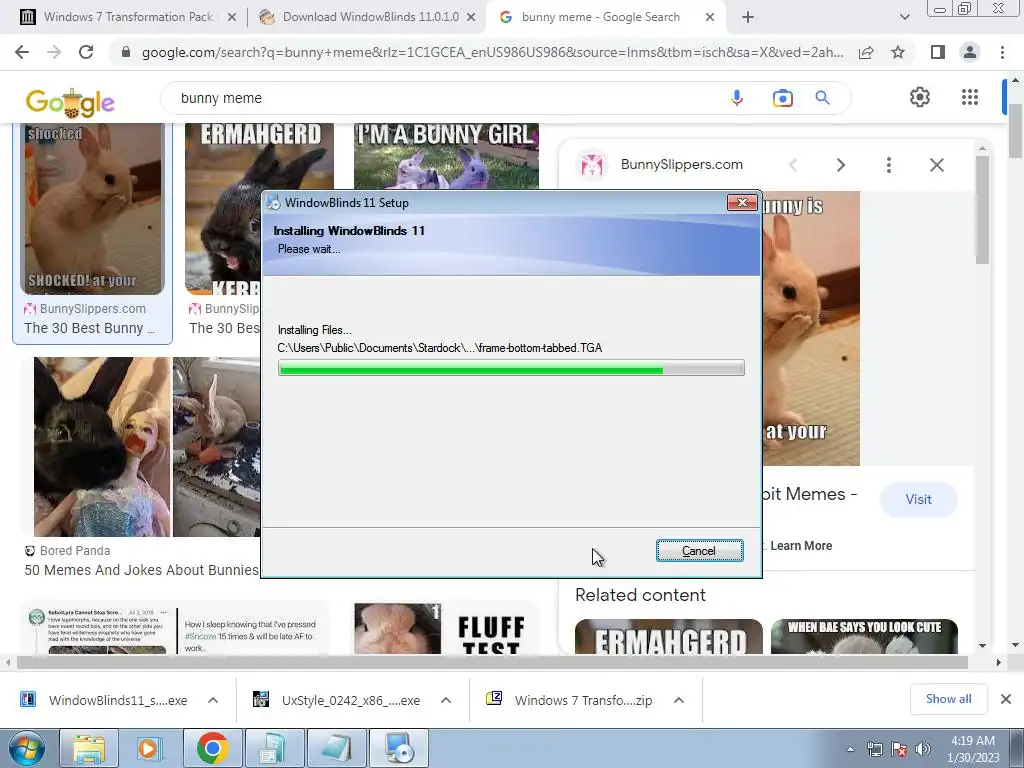
Task: Click the Google logo
Action: 70,101
